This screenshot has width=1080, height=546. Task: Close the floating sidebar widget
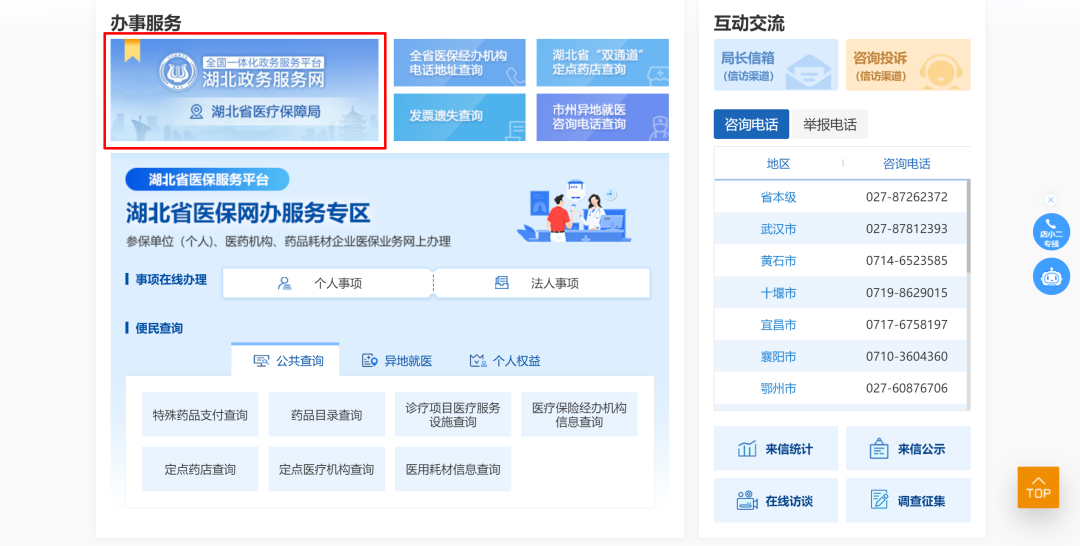point(1050,200)
